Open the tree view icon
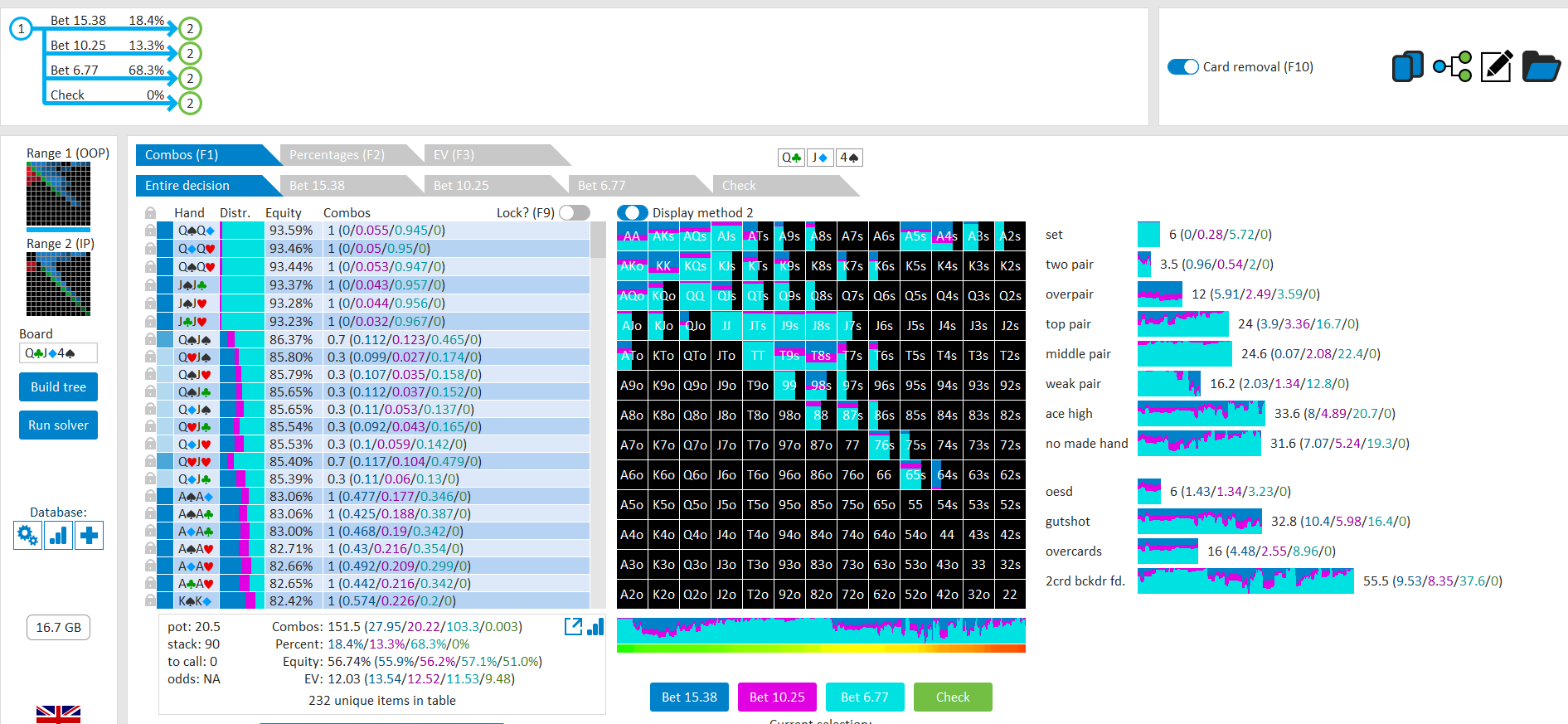This screenshot has width=1568, height=724. point(1452,66)
